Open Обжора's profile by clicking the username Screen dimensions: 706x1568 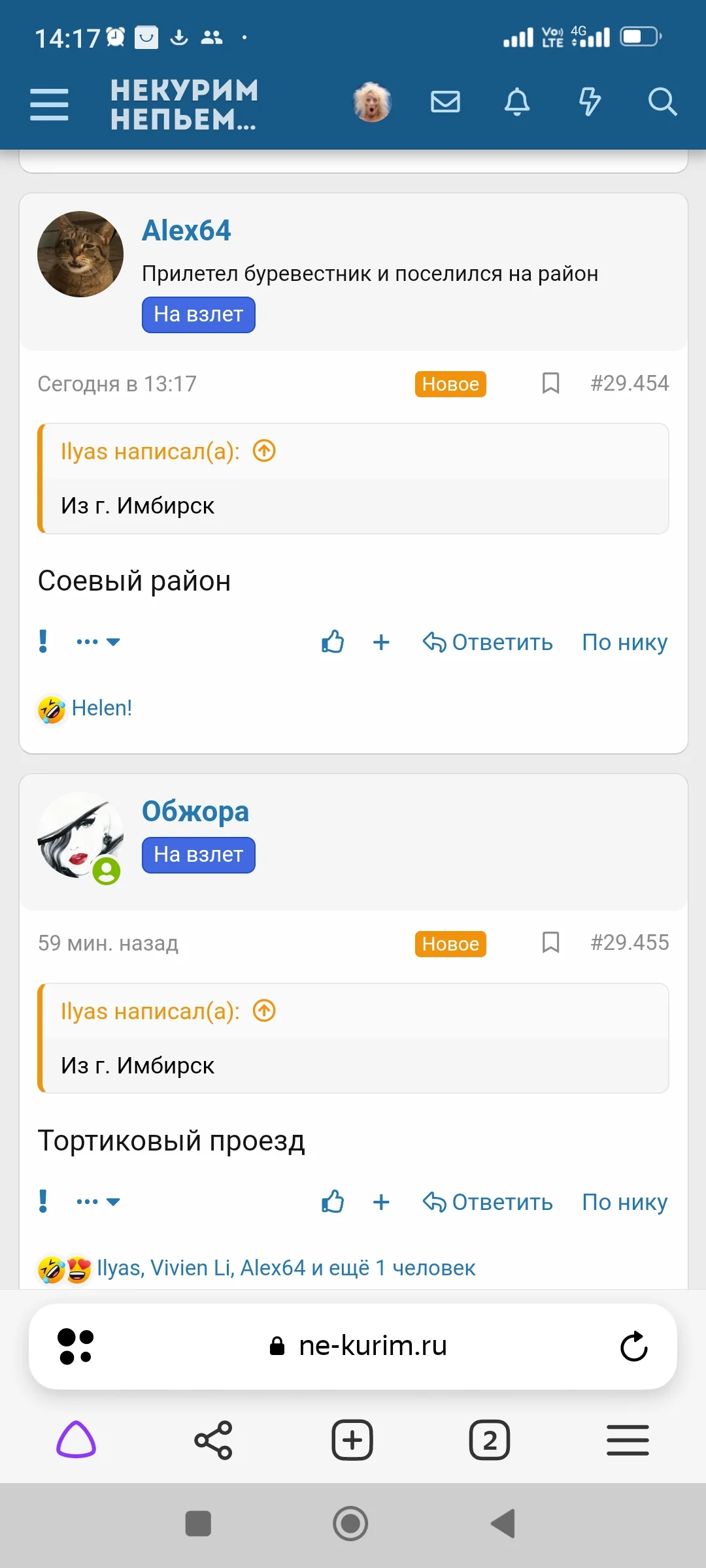pyautogui.click(x=195, y=811)
